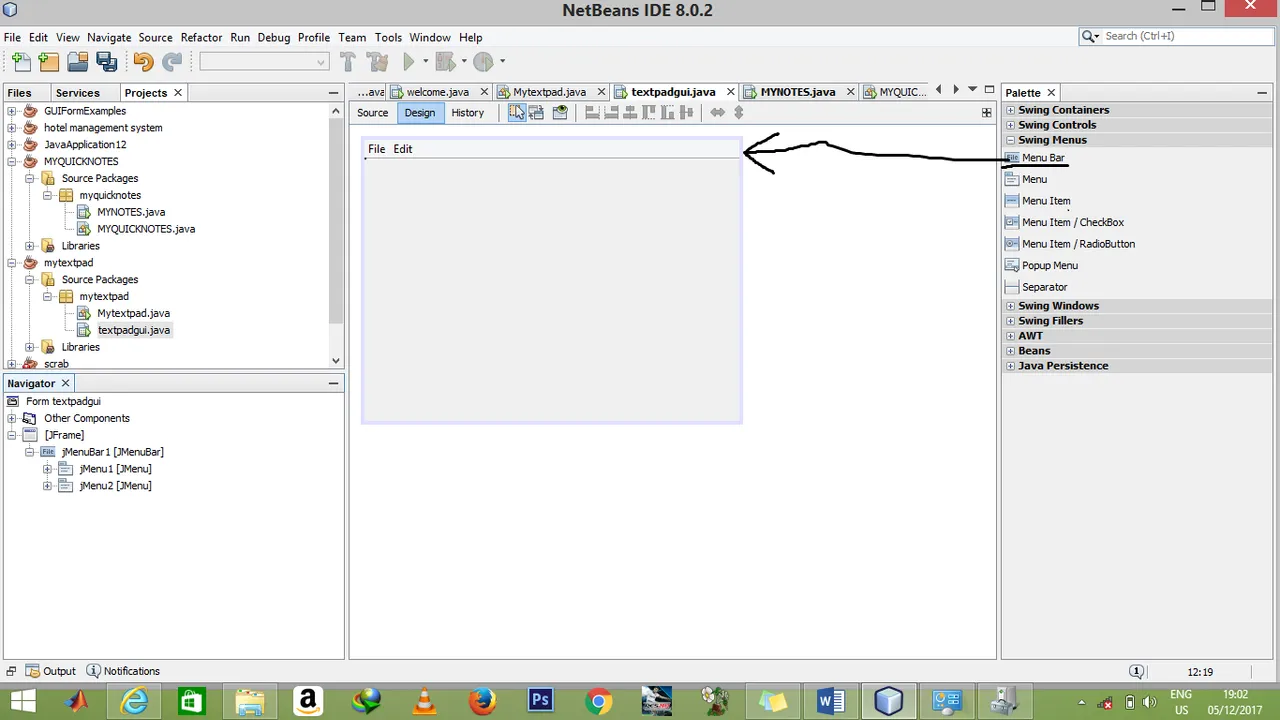
Task: Open the Output window button
Action: tap(51, 671)
